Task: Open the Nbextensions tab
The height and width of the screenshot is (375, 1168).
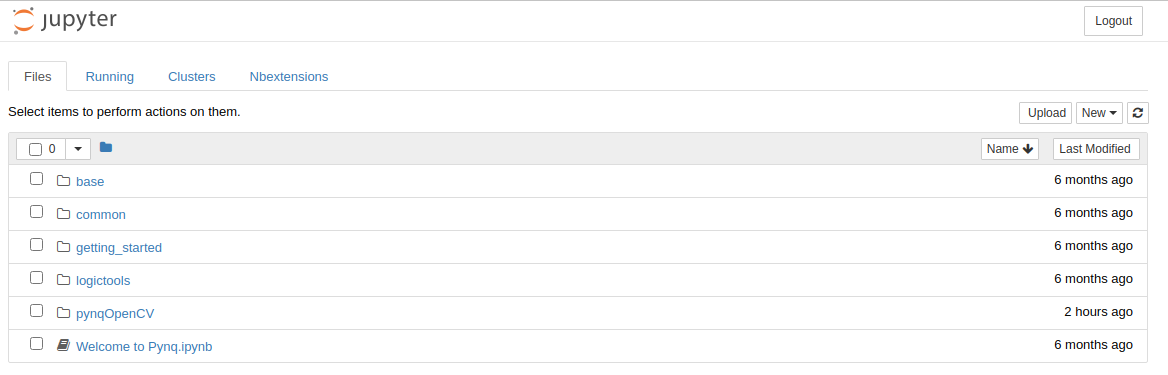Action: (x=289, y=76)
